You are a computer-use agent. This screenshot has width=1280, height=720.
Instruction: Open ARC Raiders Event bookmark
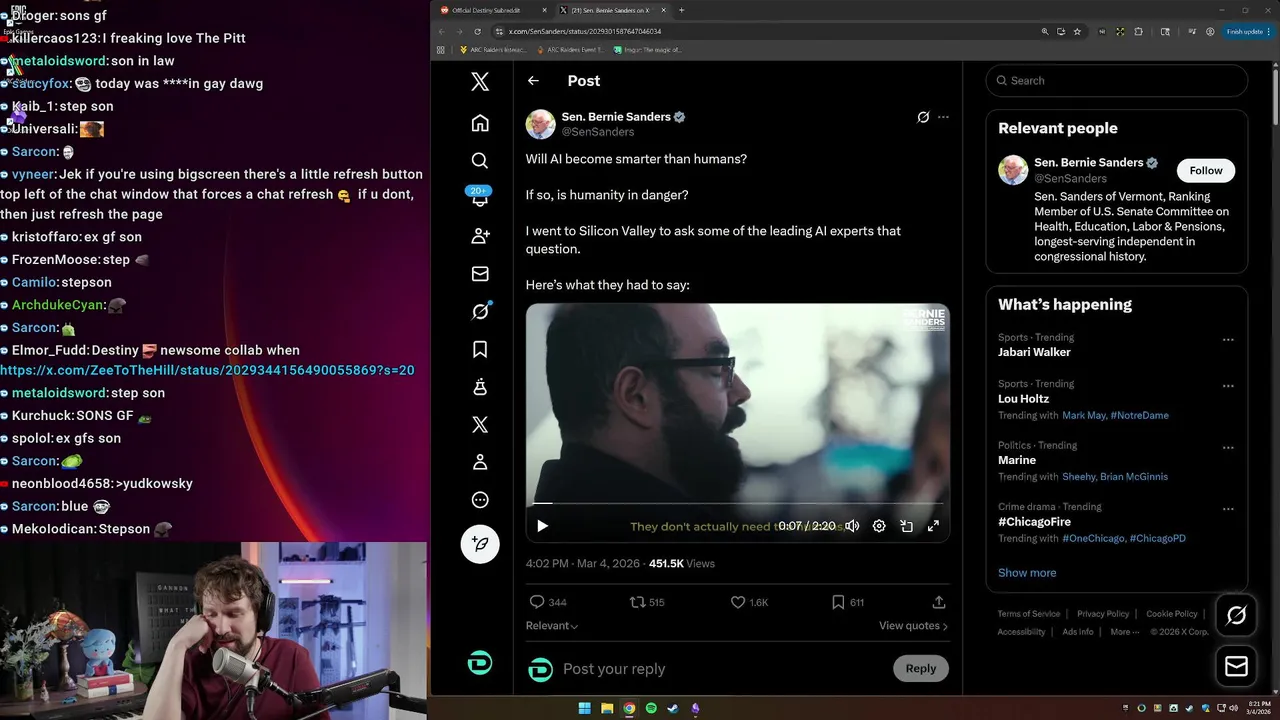tap(571, 49)
